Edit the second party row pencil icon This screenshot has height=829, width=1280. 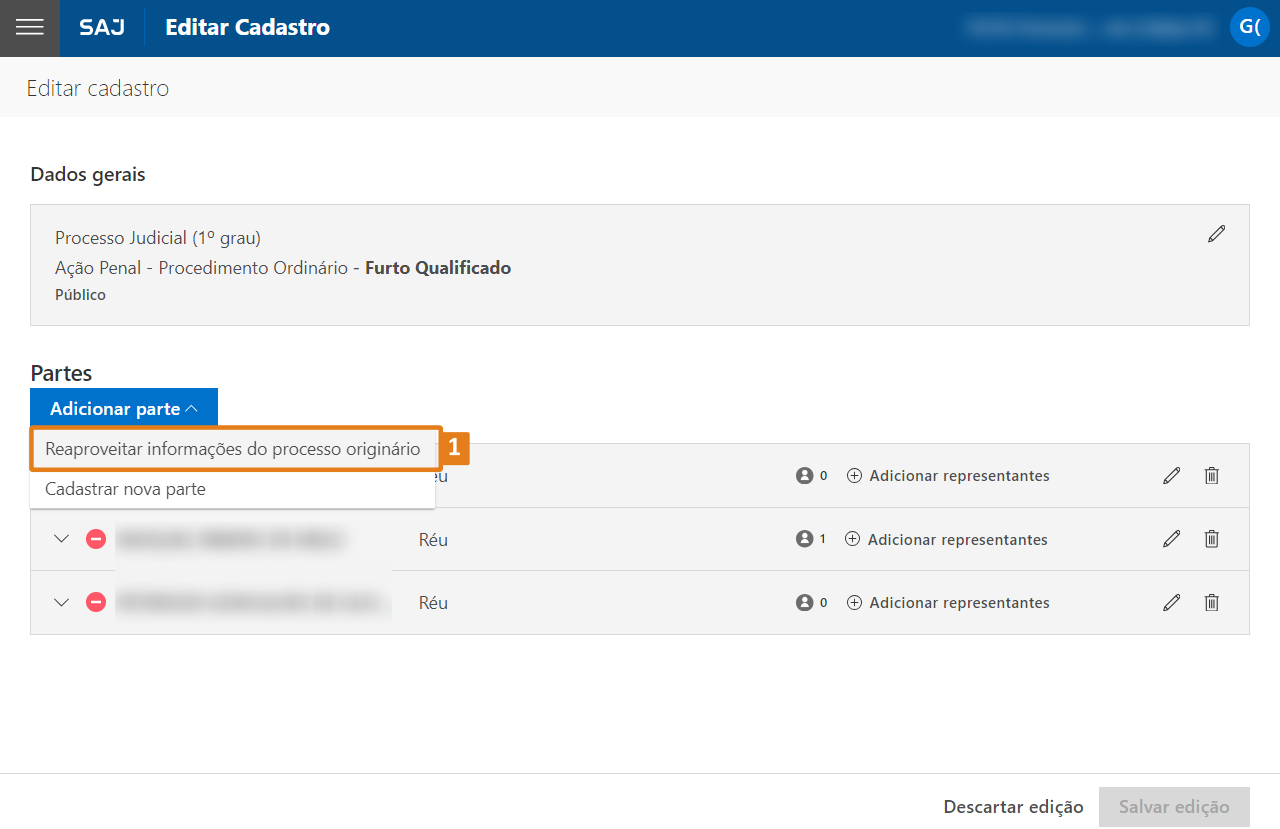[1172, 539]
